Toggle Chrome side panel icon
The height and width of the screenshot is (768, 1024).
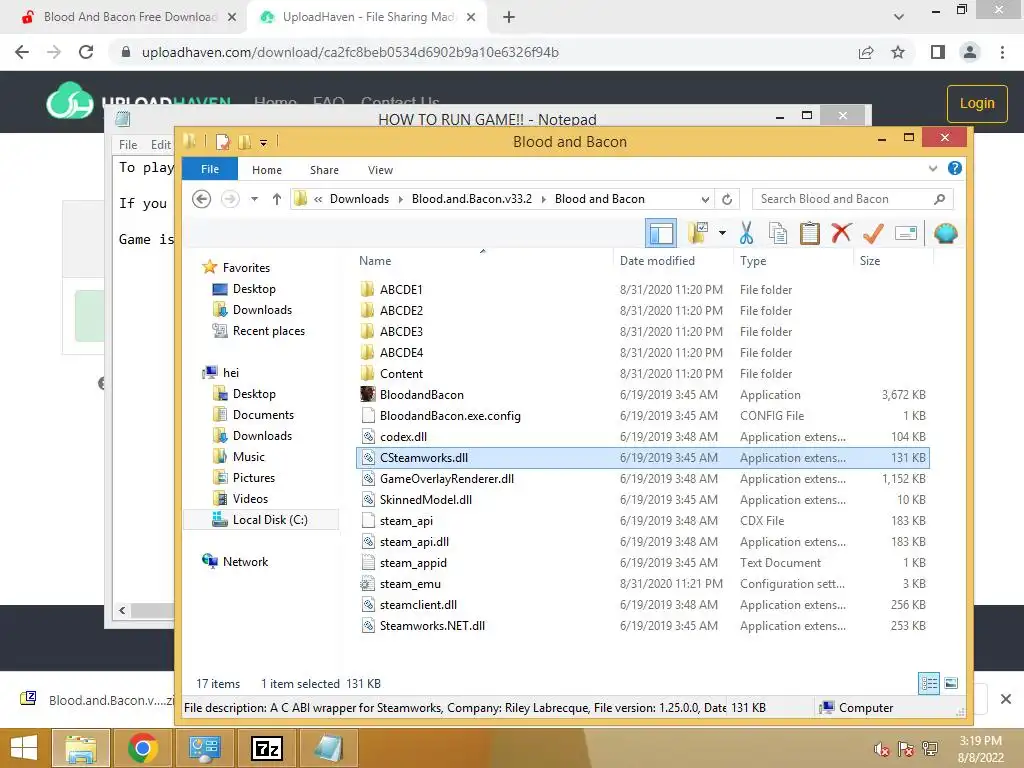(938, 52)
